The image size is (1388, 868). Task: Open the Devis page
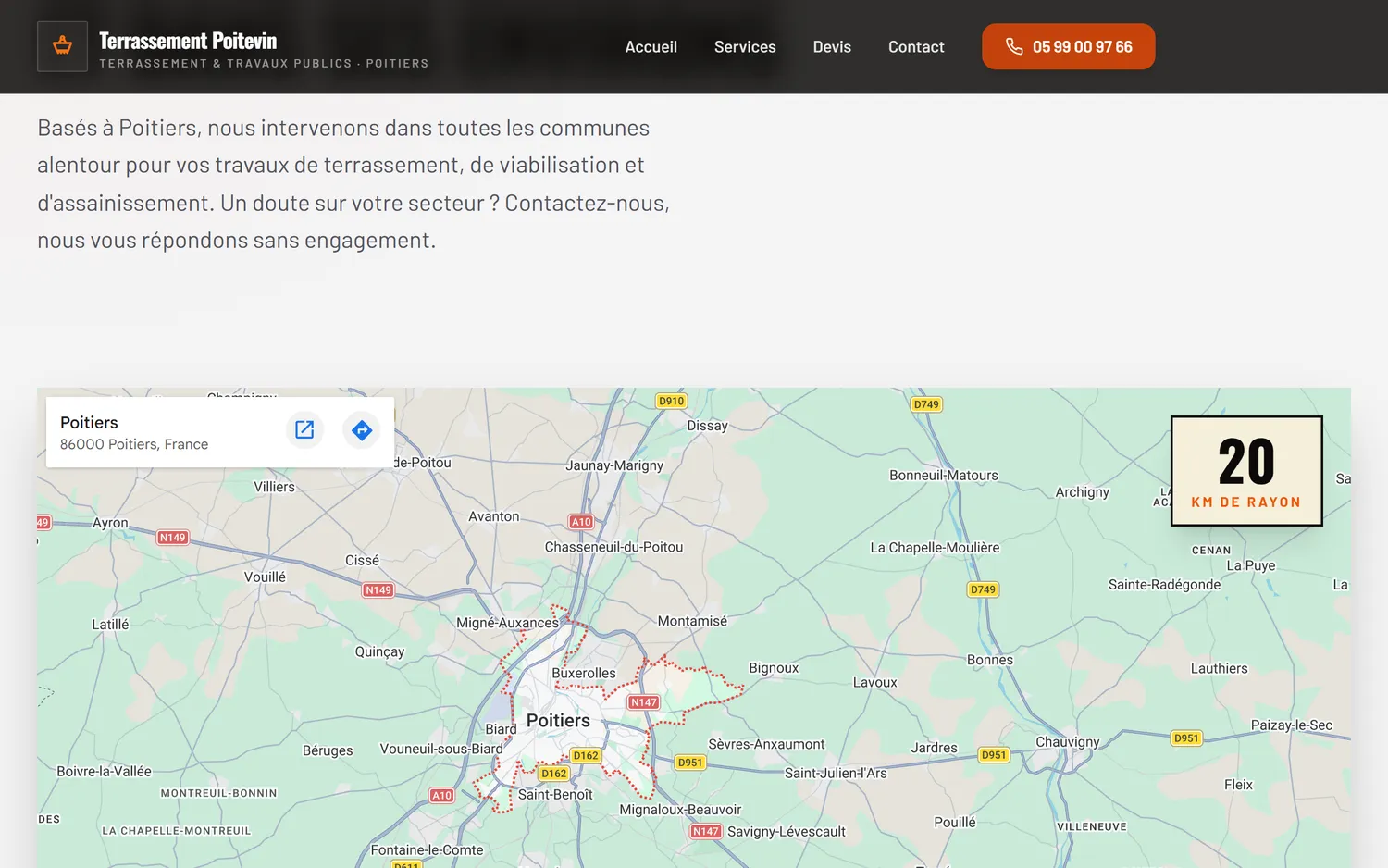pyautogui.click(x=832, y=46)
